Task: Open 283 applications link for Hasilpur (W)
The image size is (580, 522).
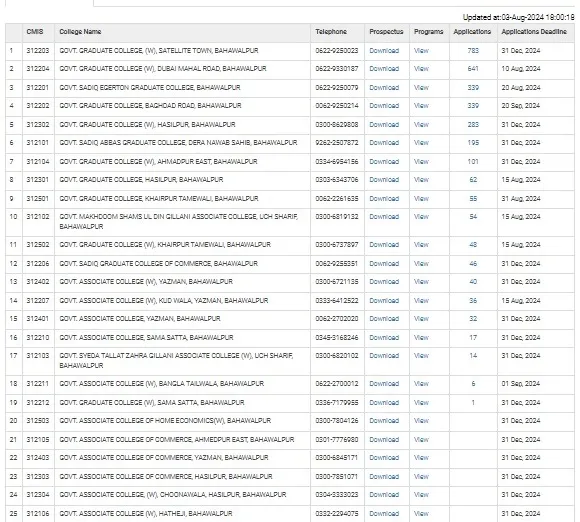Action: [473, 125]
